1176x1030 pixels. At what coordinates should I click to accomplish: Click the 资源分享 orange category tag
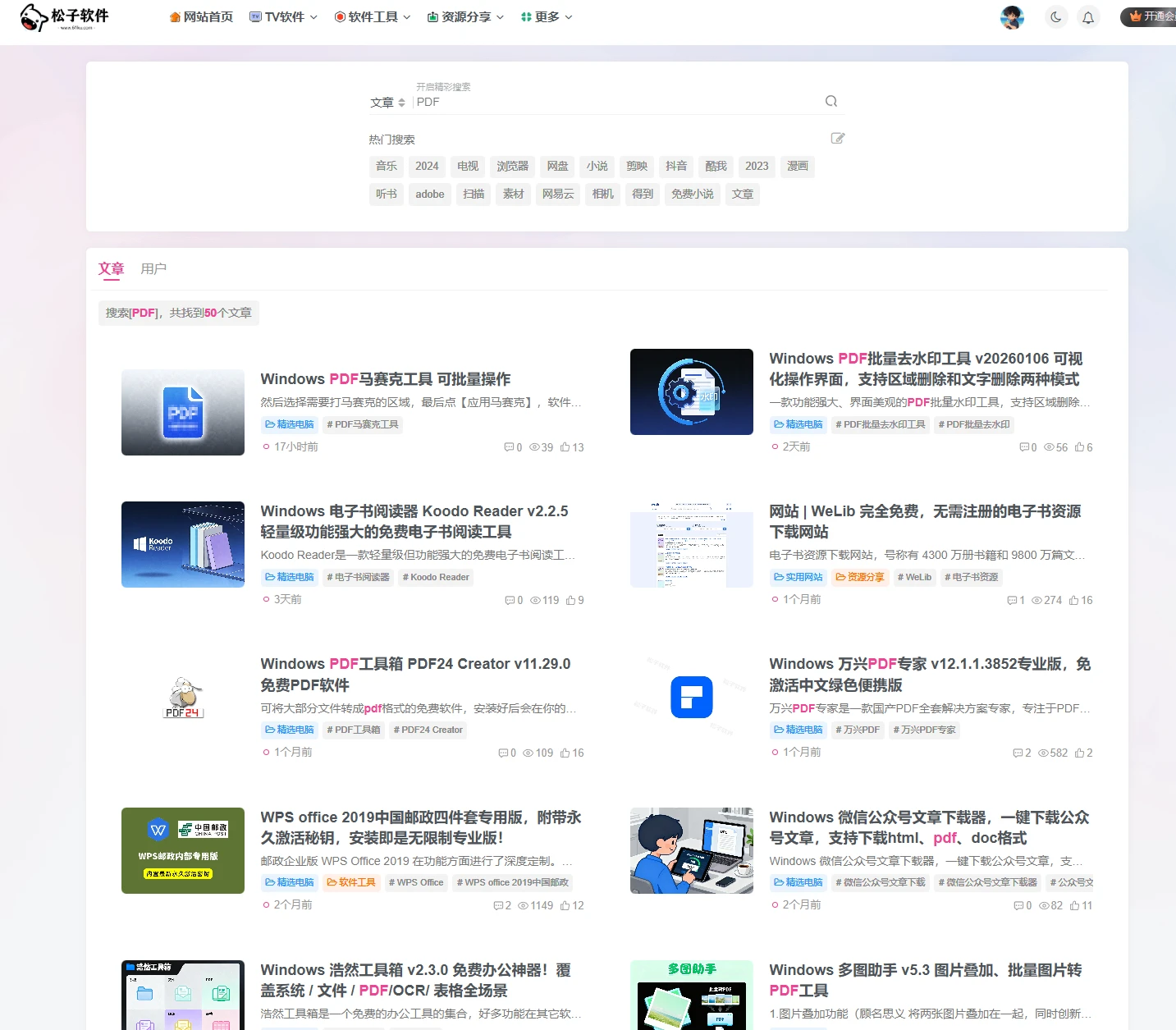click(x=860, y=577)
